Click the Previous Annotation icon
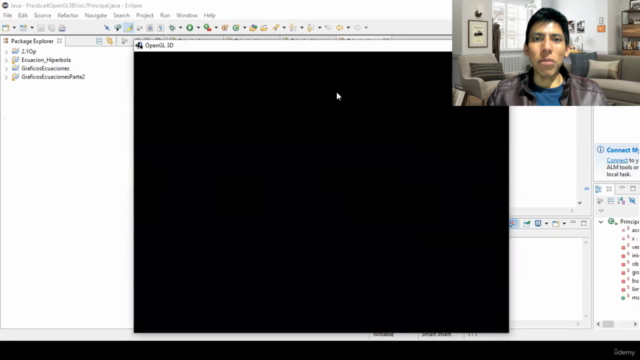The height and width of the screenshot is (360, 640). 311,28
